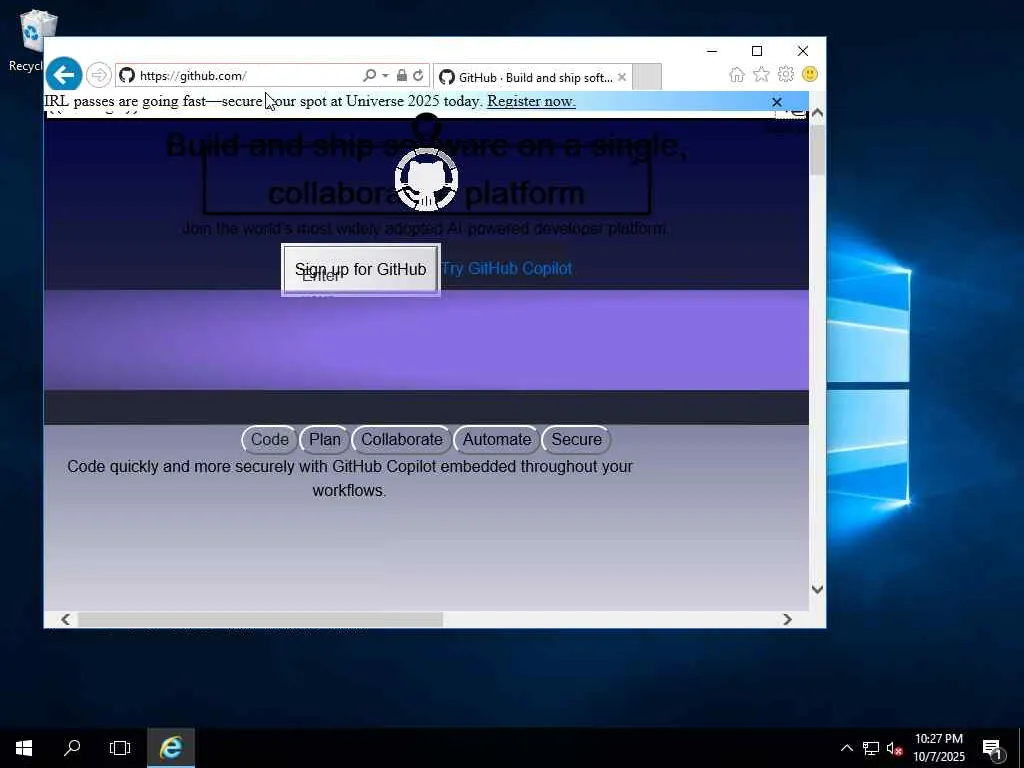Open Try GitHub Copilot link
1024x768 pixels.
click(507, 268)
